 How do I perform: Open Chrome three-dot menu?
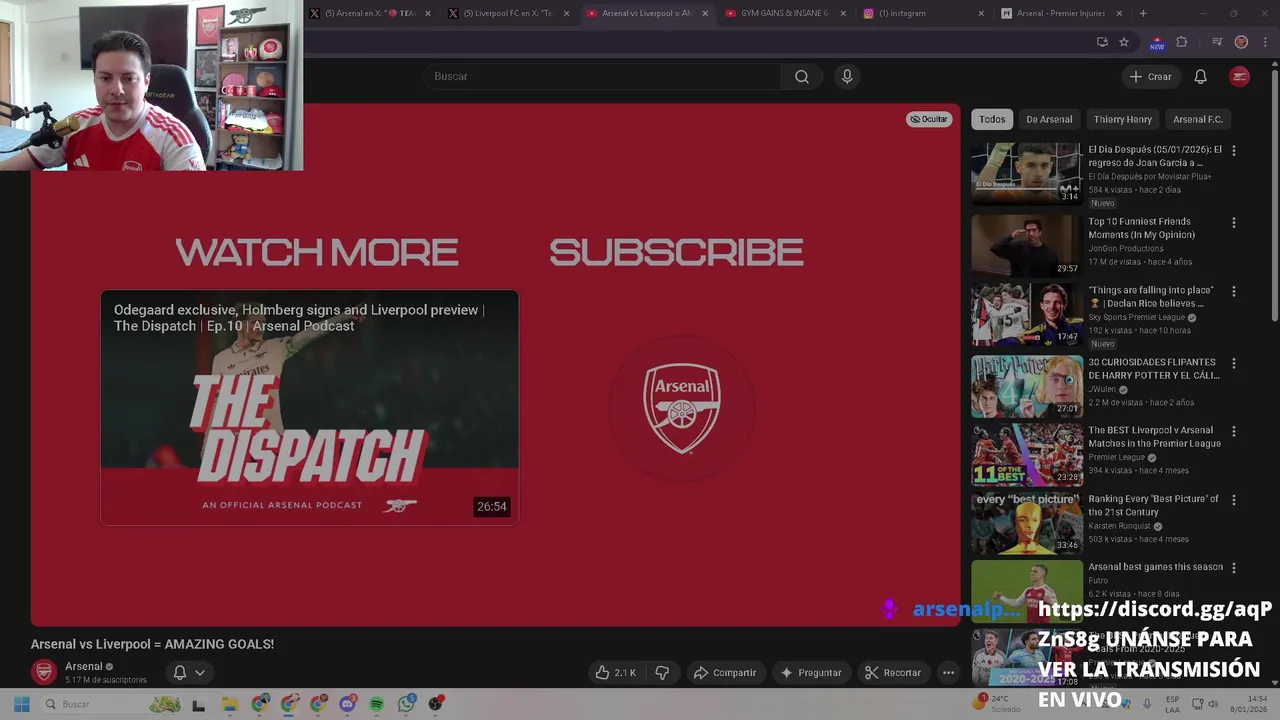[1264, 42]
